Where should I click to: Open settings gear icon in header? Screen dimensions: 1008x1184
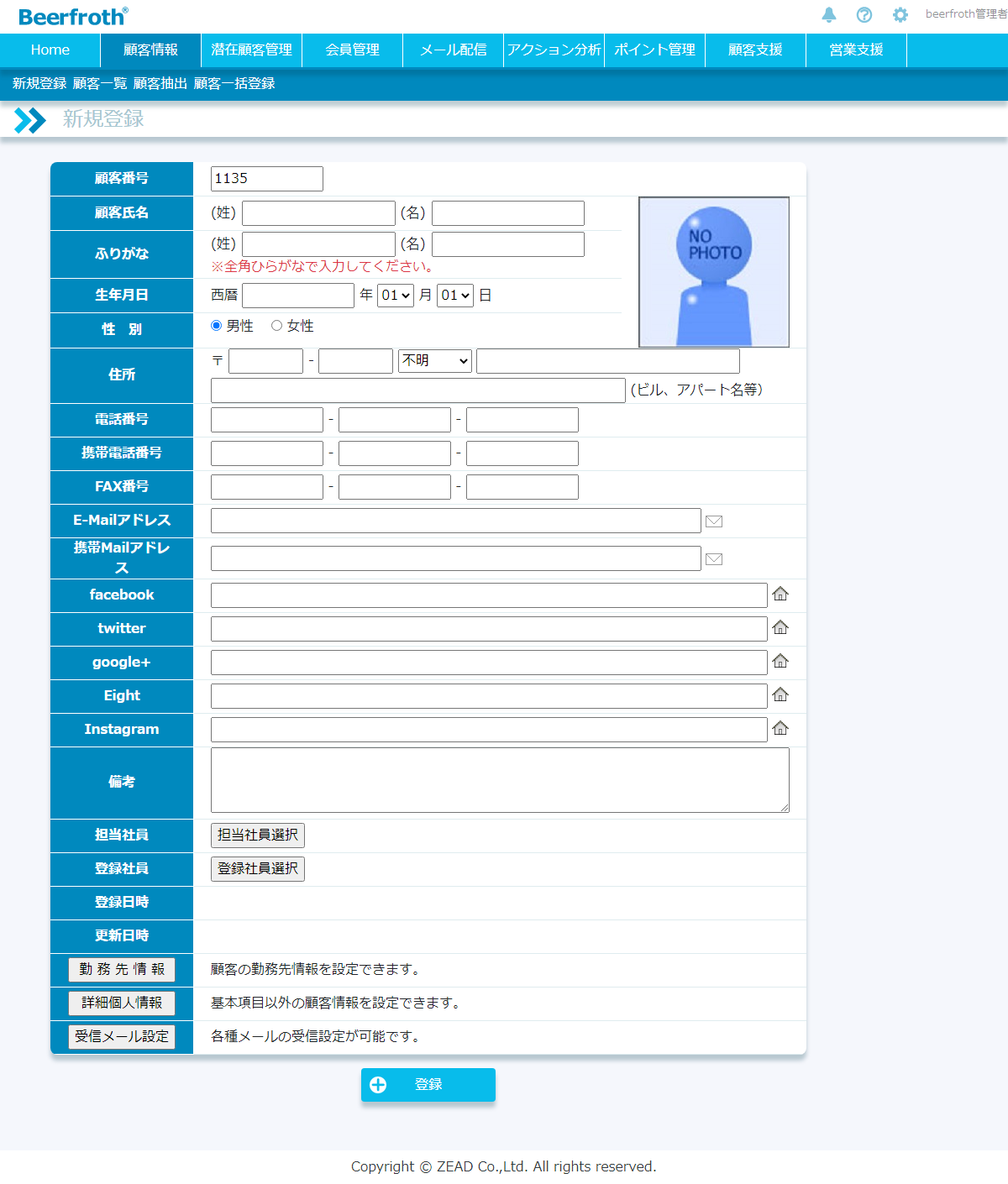coord(900,14)
